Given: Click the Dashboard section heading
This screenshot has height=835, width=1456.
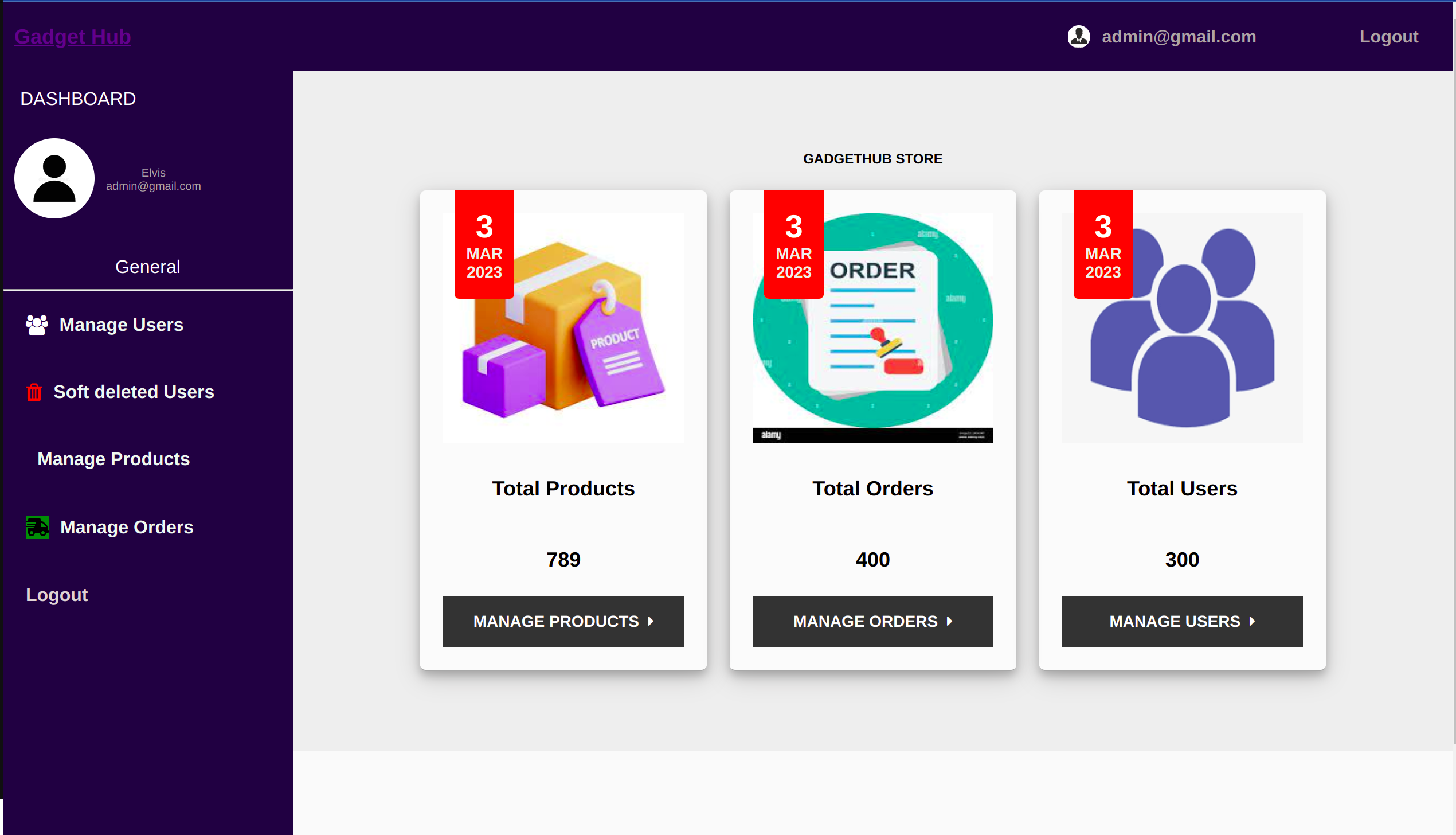Looking at the screenshot, I should [x=78, y=98].
